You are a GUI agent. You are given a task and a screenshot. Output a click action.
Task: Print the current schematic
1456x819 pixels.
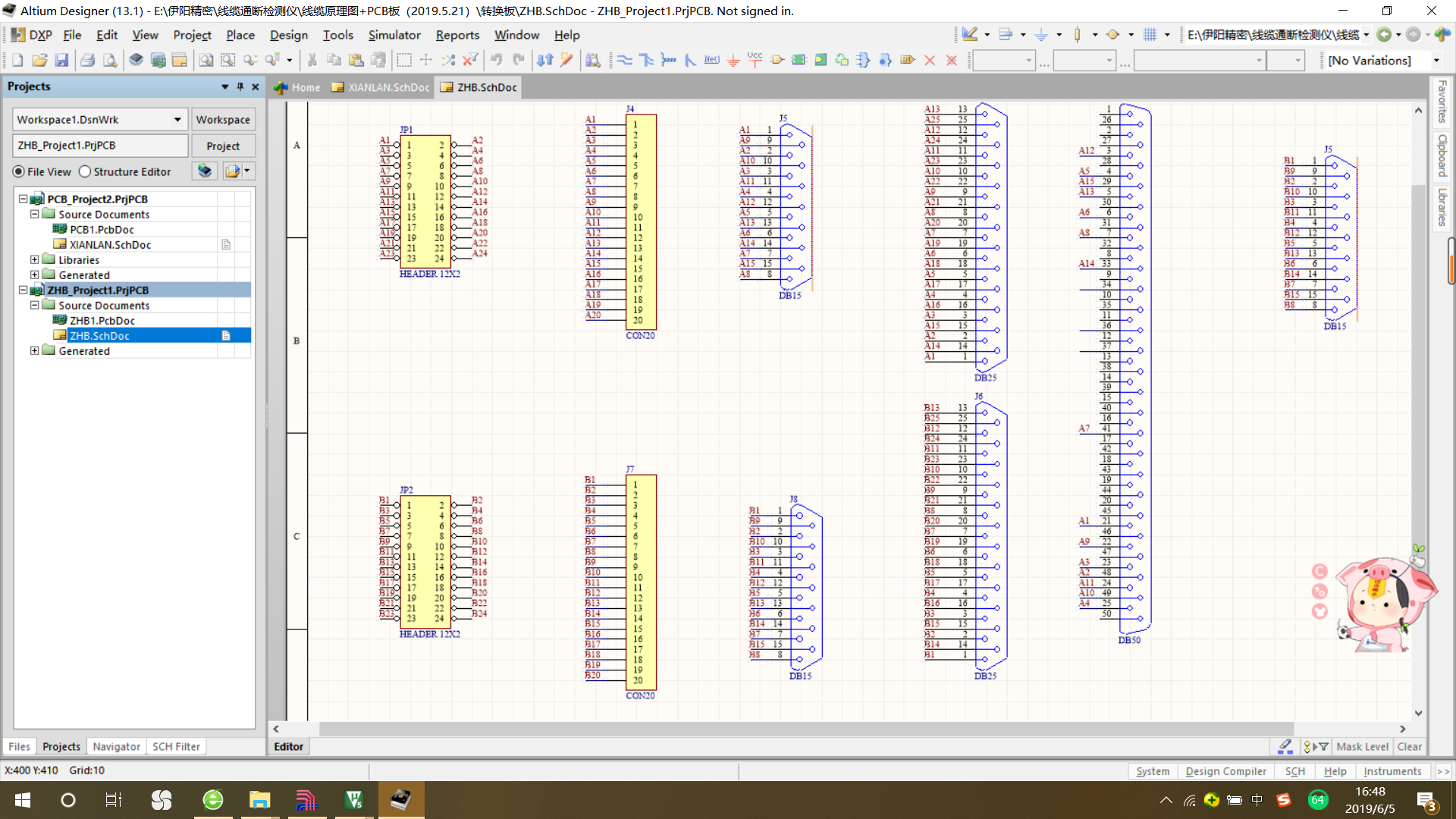click(88, 60)
